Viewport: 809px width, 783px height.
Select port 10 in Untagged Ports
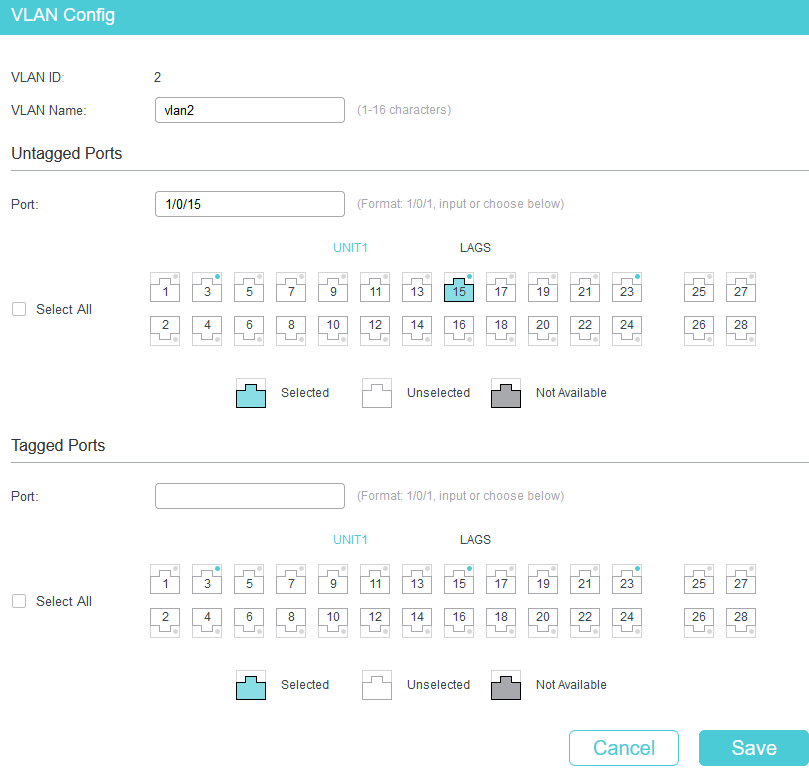[x=333, y=331]
